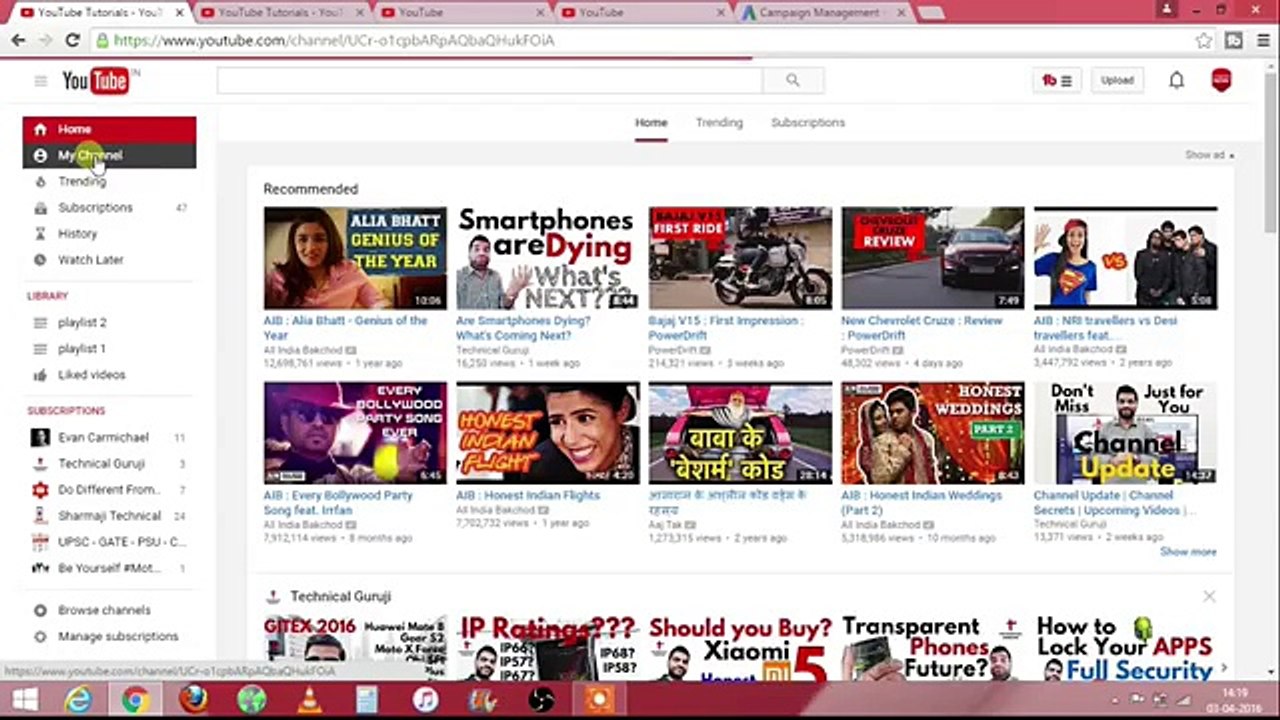Click Show more under Recommended
1280x720 pixels.
point(1188,551)
